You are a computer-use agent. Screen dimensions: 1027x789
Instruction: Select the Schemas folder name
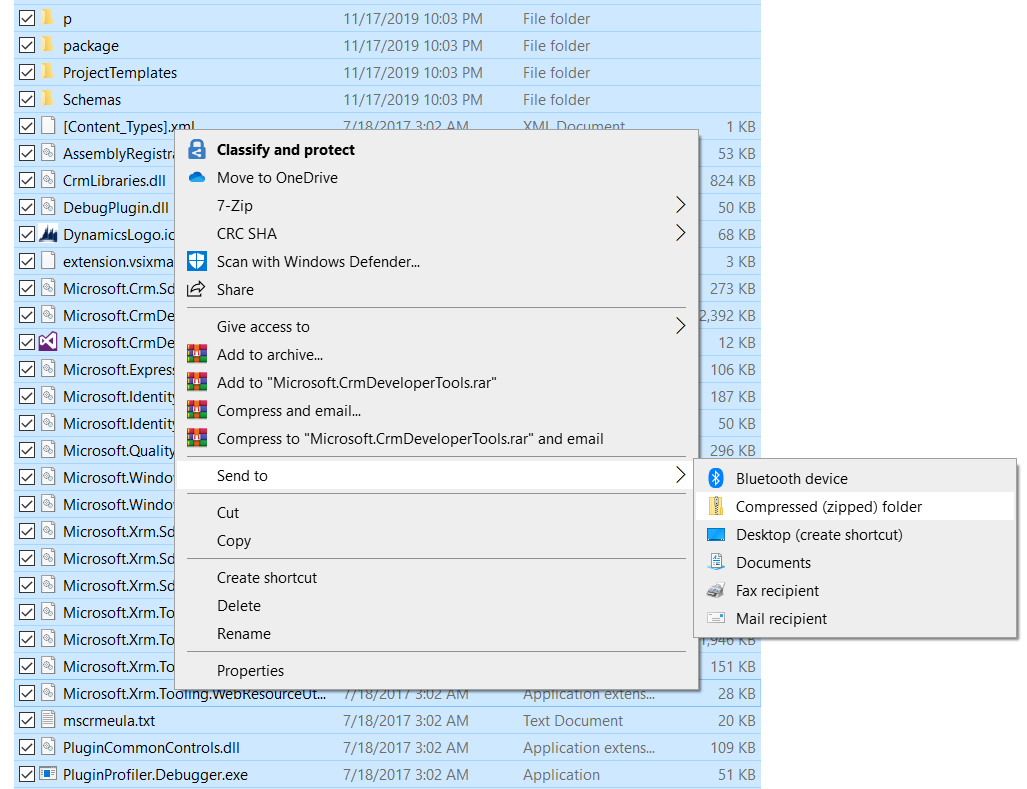pyautogui.click(x=92, y=100)
